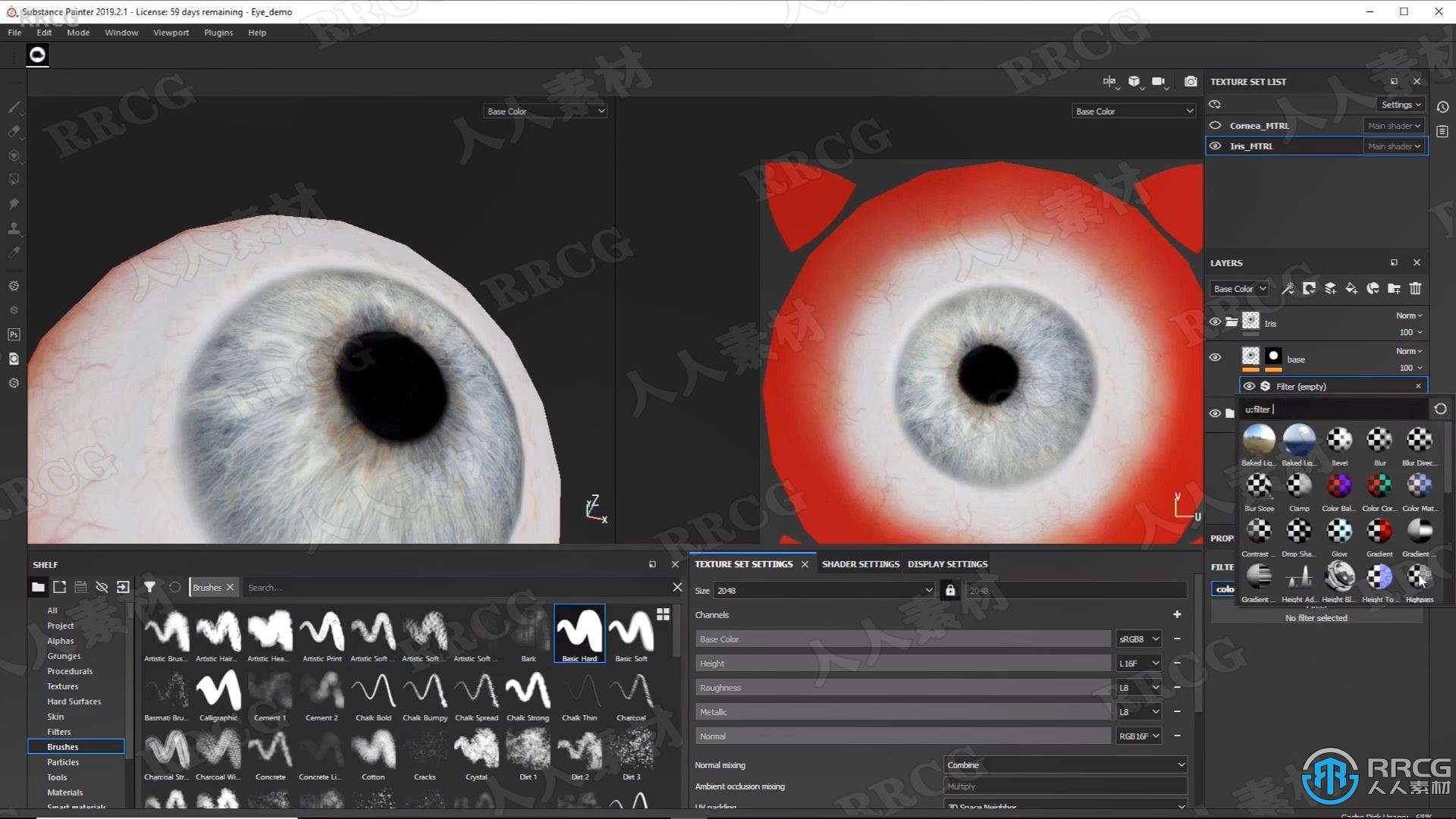Toggle visibility of Cornea_MTRL texture set
Image resolution: width=1456 pixels, height=819 pixels.
[1216, 125]
